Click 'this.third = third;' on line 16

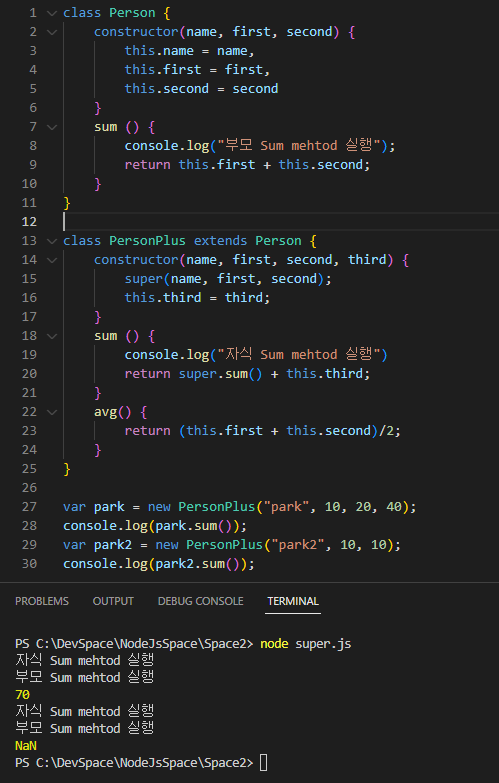click(x=197, y=298)
